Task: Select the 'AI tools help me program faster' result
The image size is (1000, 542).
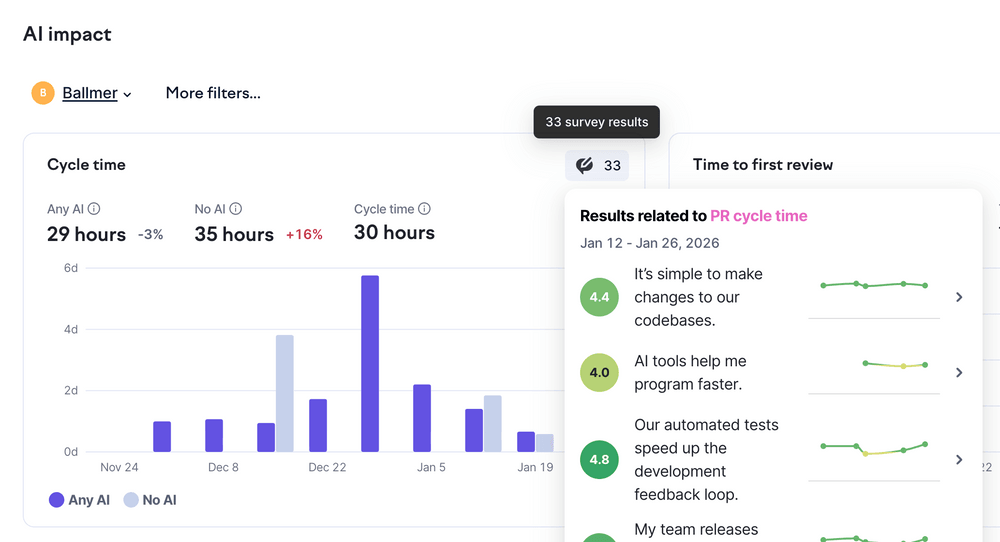Action: (690, 372)
